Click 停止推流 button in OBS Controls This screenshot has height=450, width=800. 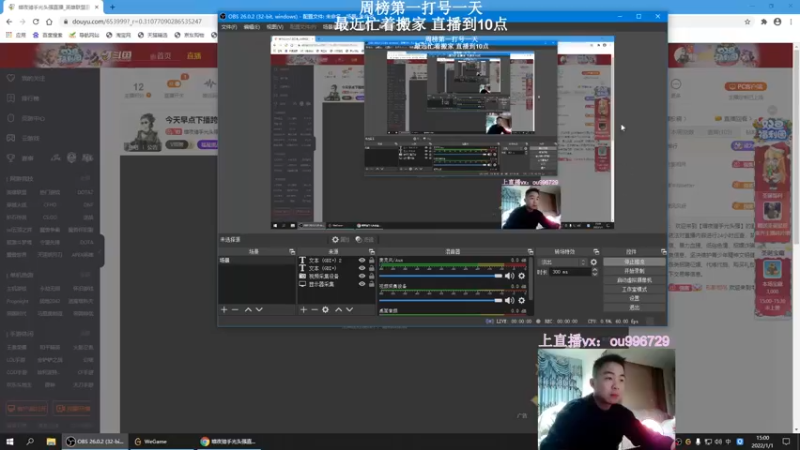coord(634,262)
